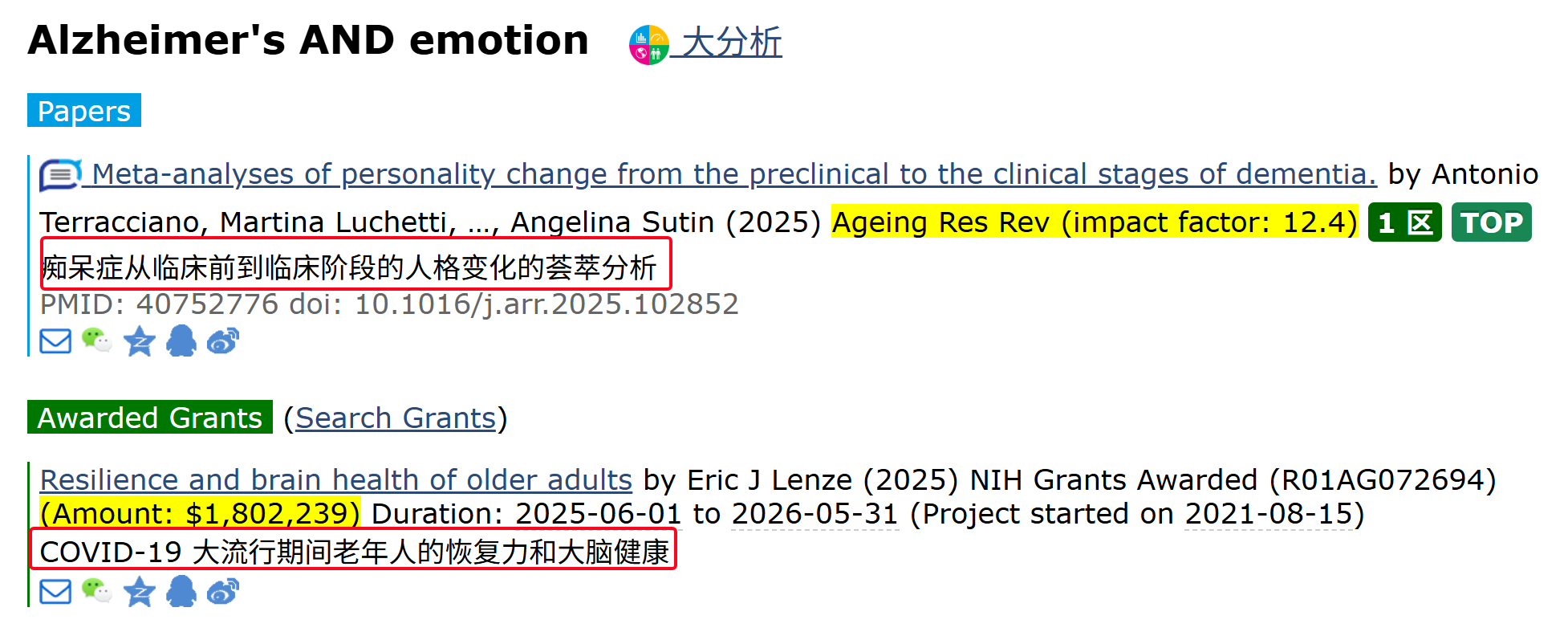
Task: Share the dementia paper via email icon
Action: coord(55,341)
